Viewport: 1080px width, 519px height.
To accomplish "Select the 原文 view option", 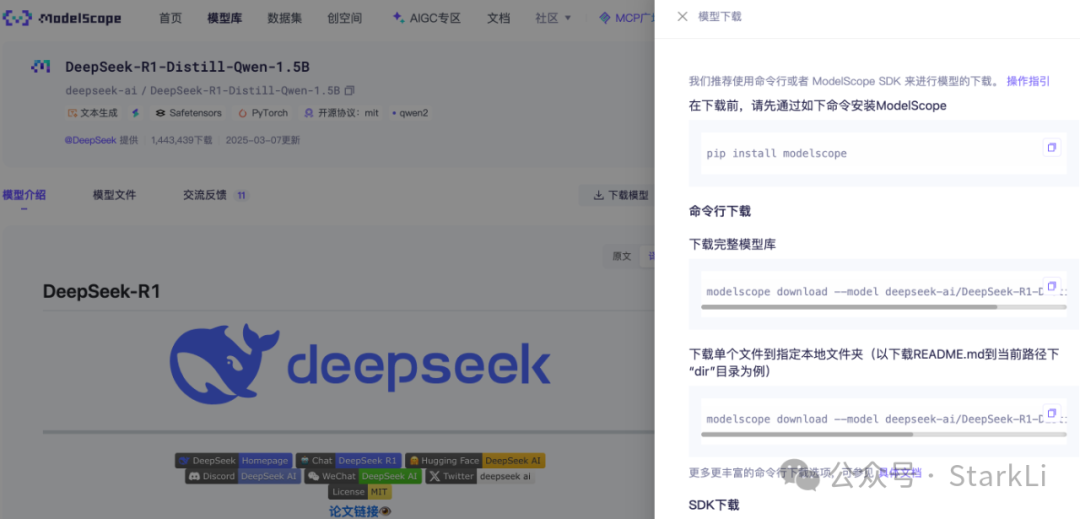I will click(x=621, y=256).
